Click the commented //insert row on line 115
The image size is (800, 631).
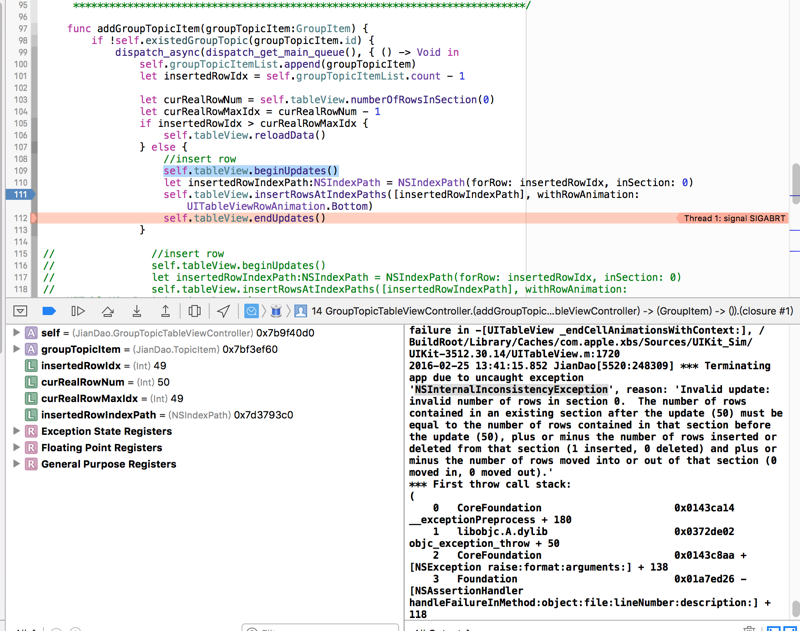coord(187,254)
